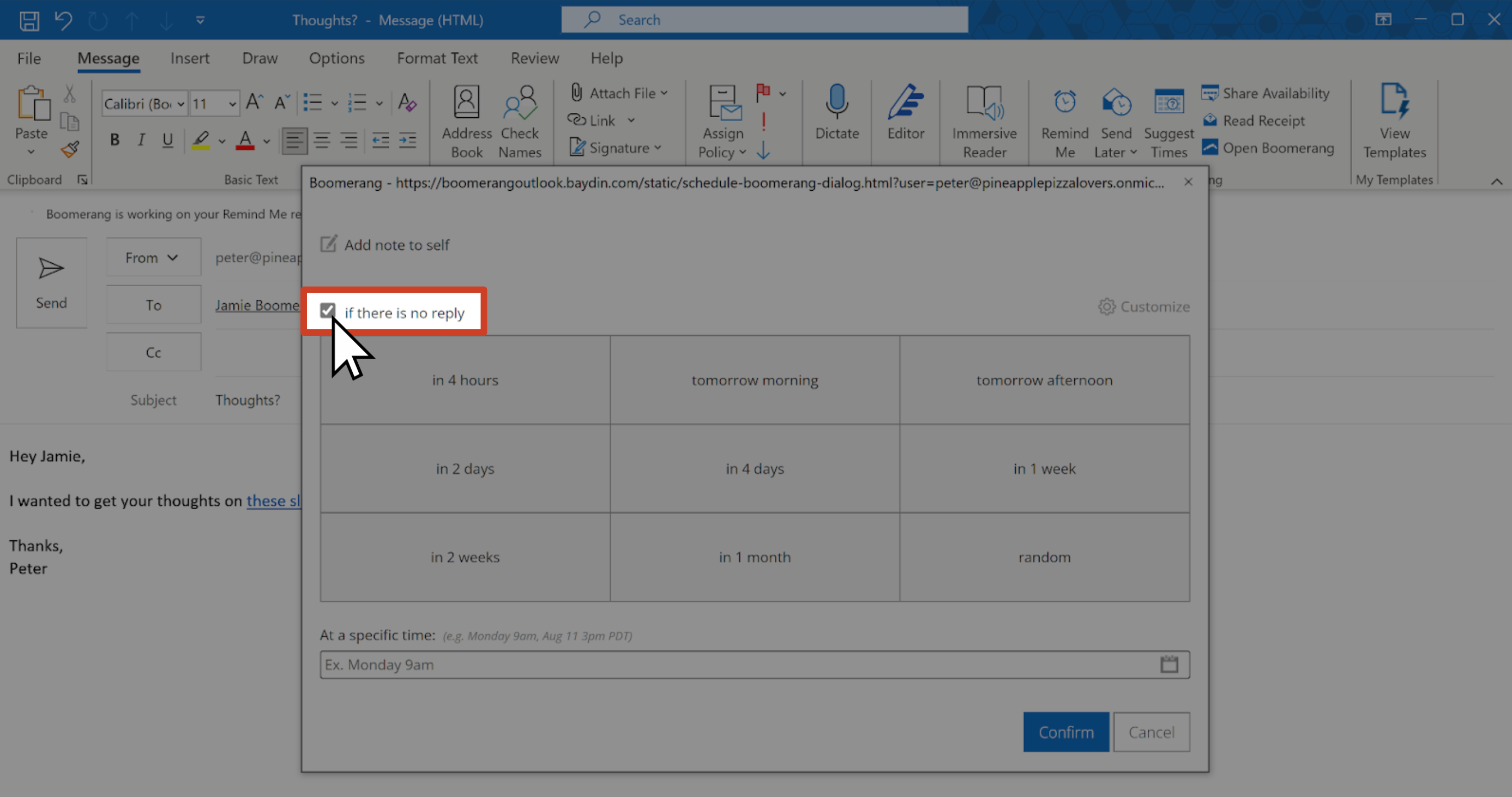Image resolution: width=1512 pixels, height=797 pixels.
Task: Collapse the ribbon chevron
Action: coord(1497,182)
